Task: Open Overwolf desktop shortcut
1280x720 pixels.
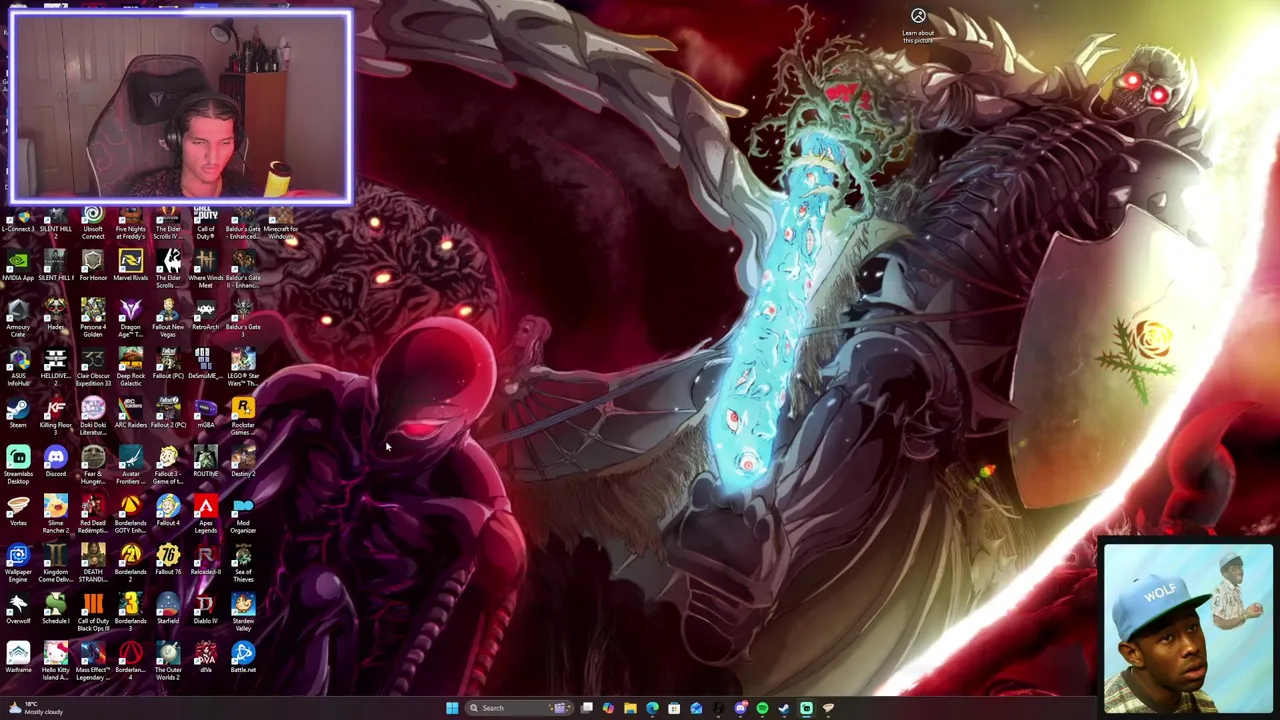Action: tap(18, 610)
